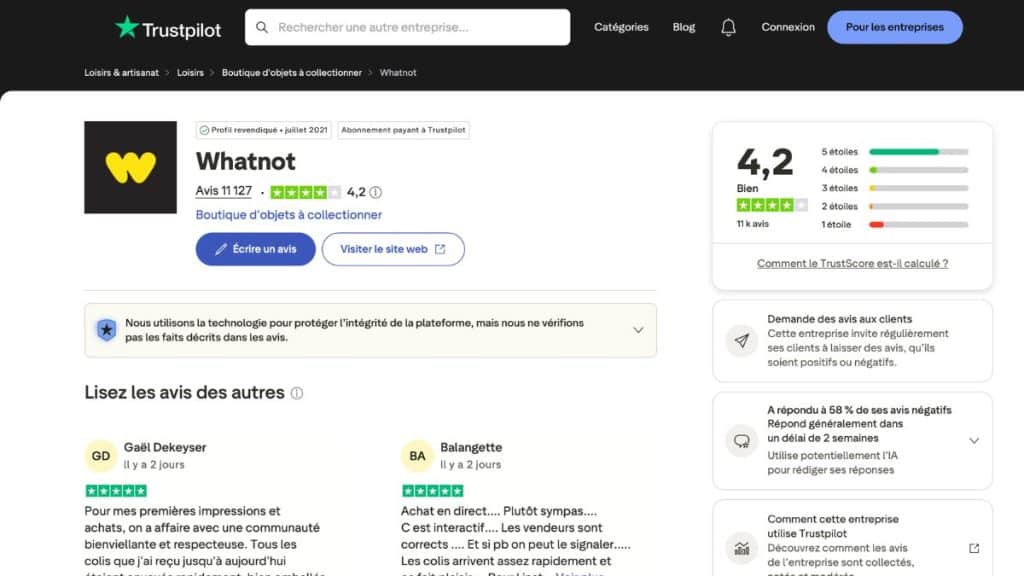Open Loisirs & artisanat breadcrumb
This screenshot has height=576, width=1024.
point(121,72)
